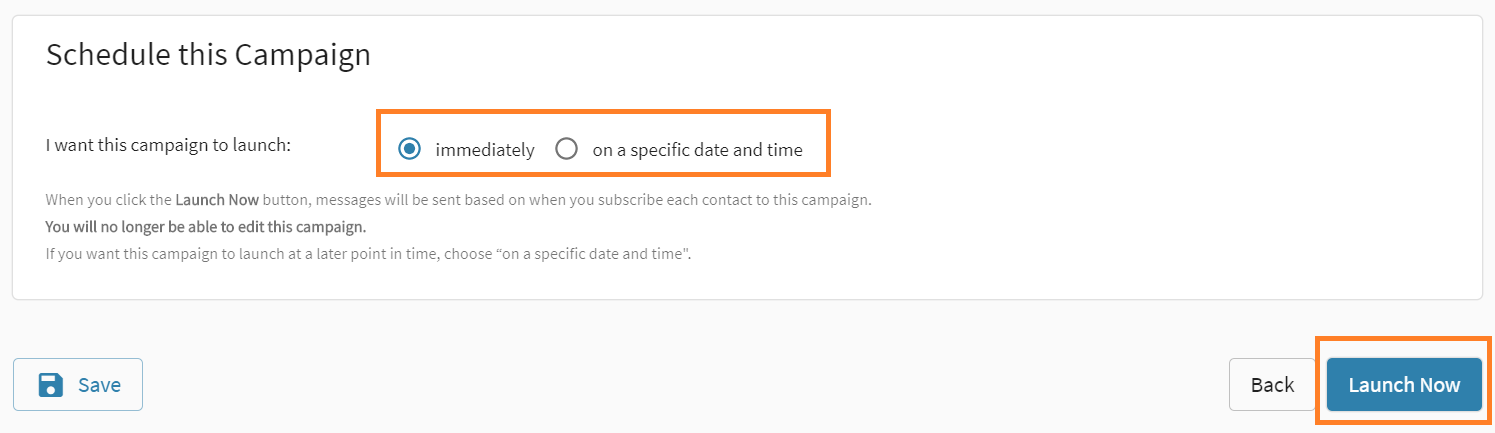
Task: Go back with the Back button
Action: (1272, 385)
